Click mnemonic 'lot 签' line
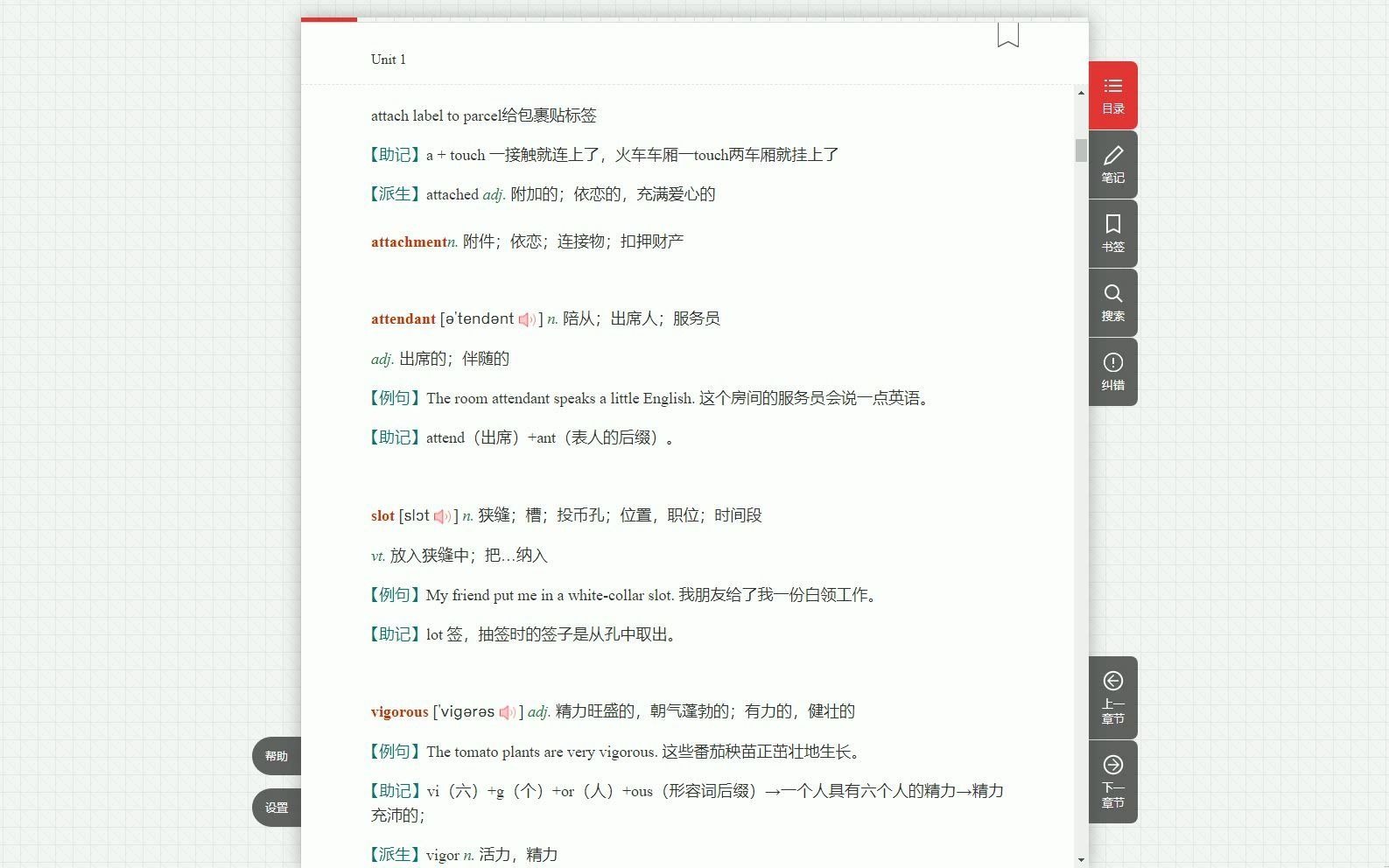 552,634
